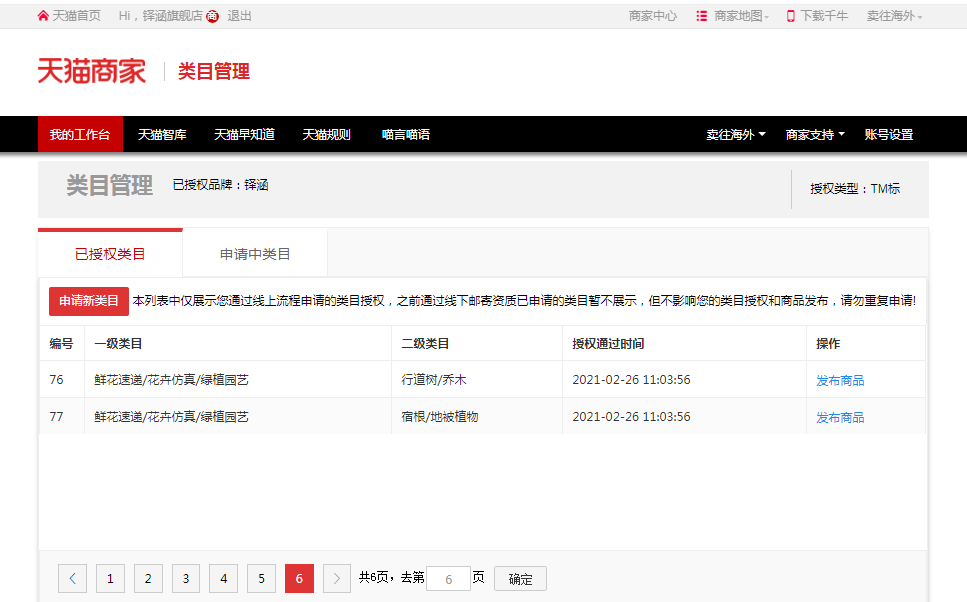This screenshot has width=967, height=602.
Task: Open 天猫规则 in the navigation bar
Action: pyautogui.click(x=326, y=134)
